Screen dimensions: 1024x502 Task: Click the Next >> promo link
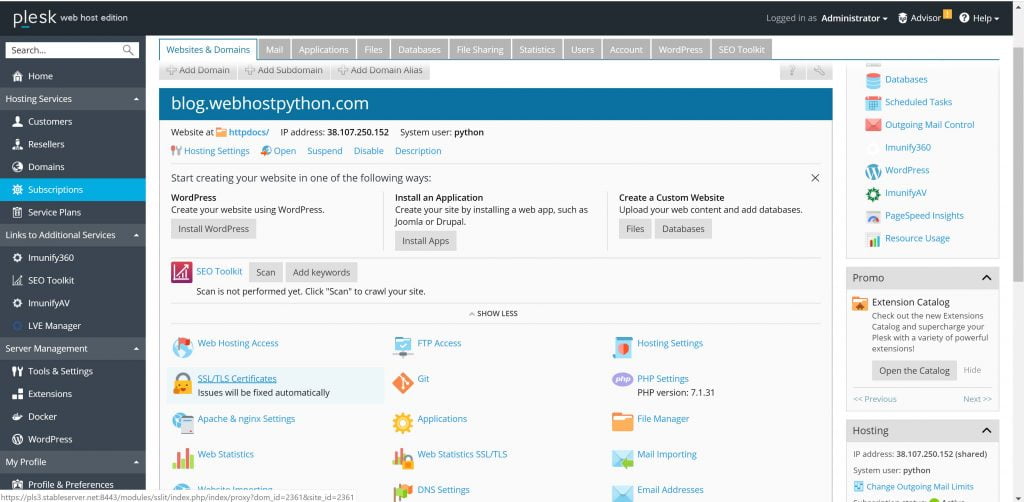(x=977, y=400)
